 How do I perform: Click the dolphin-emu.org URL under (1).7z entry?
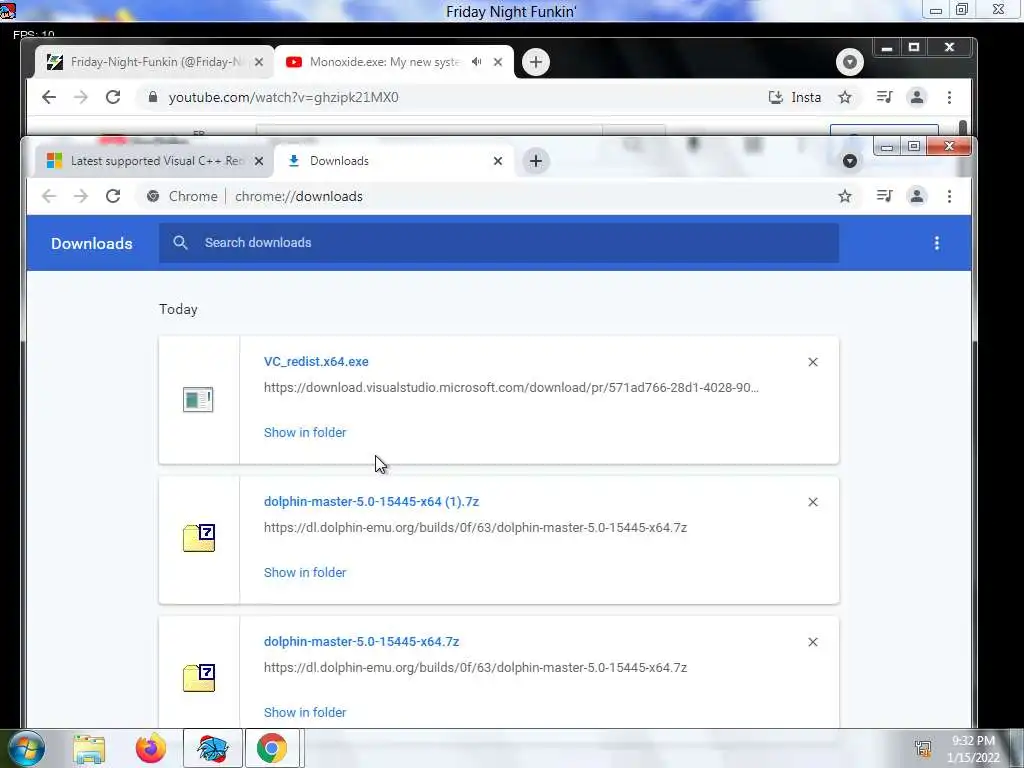point(475,528)
